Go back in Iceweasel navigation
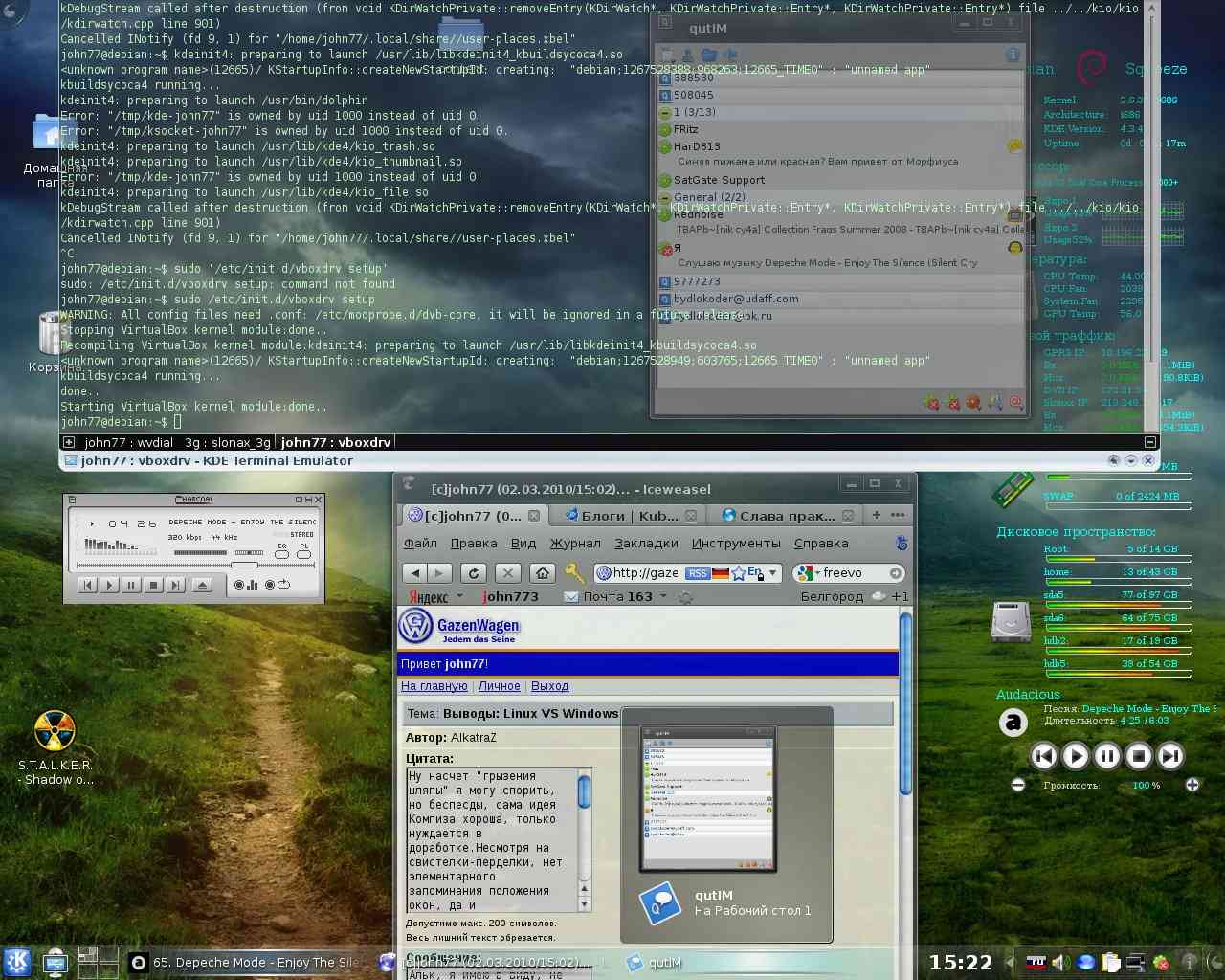 (x=414, y=573)
